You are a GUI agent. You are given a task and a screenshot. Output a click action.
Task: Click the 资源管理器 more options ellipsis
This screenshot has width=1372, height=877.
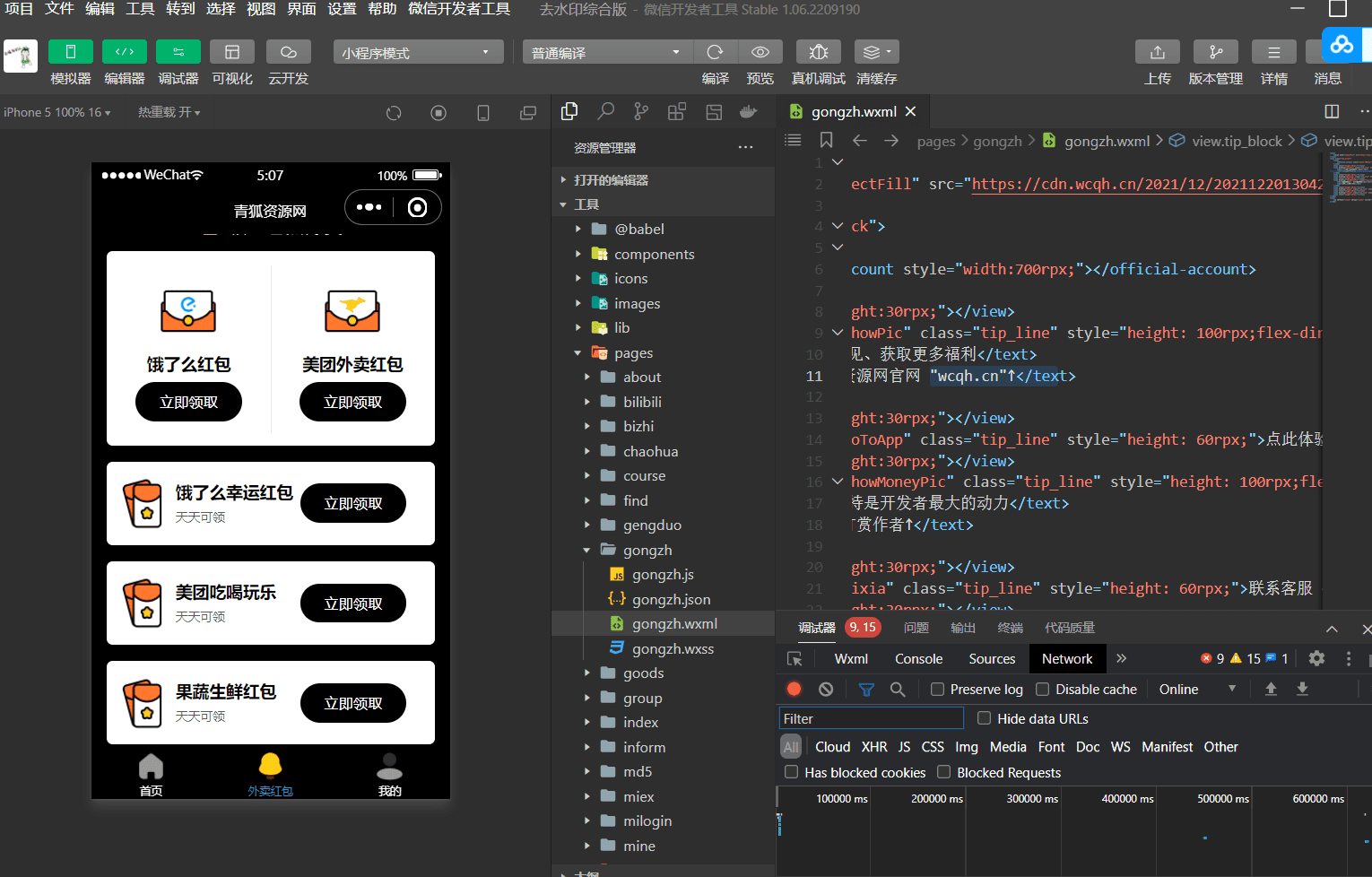(x=745, y=147)
